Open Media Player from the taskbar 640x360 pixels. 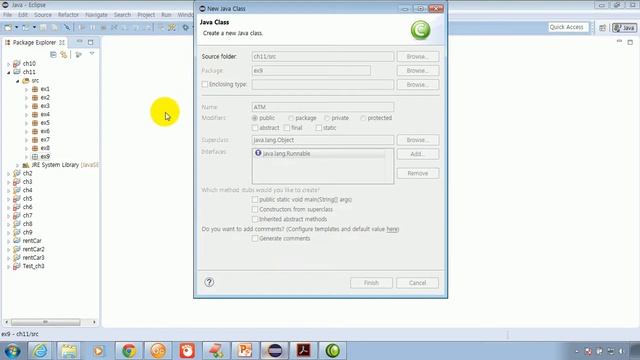[x=99, y=351]
